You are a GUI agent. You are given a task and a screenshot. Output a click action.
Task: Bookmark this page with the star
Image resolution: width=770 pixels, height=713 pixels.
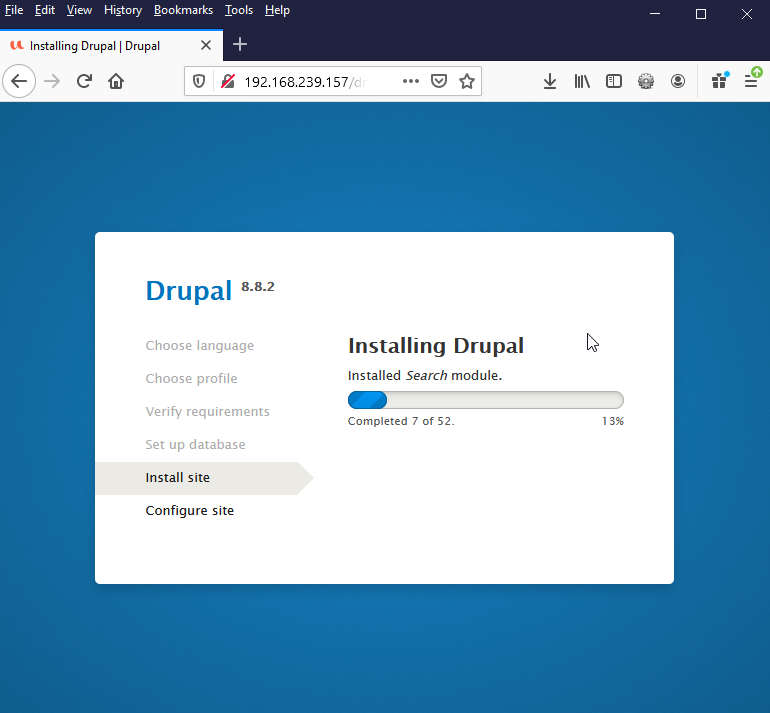[467, 82]
